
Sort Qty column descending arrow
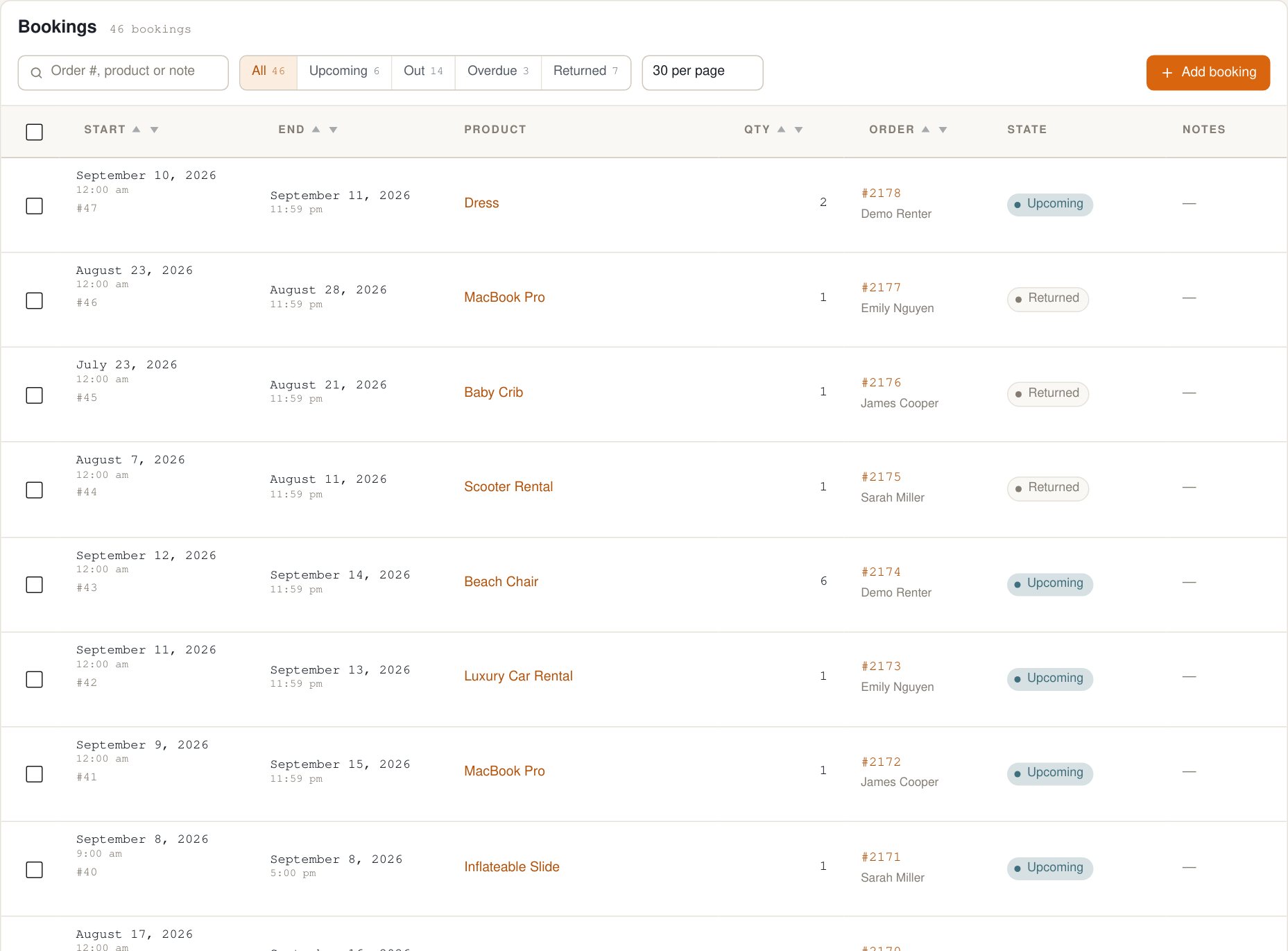pyautogui.click(x=799, y=130)
